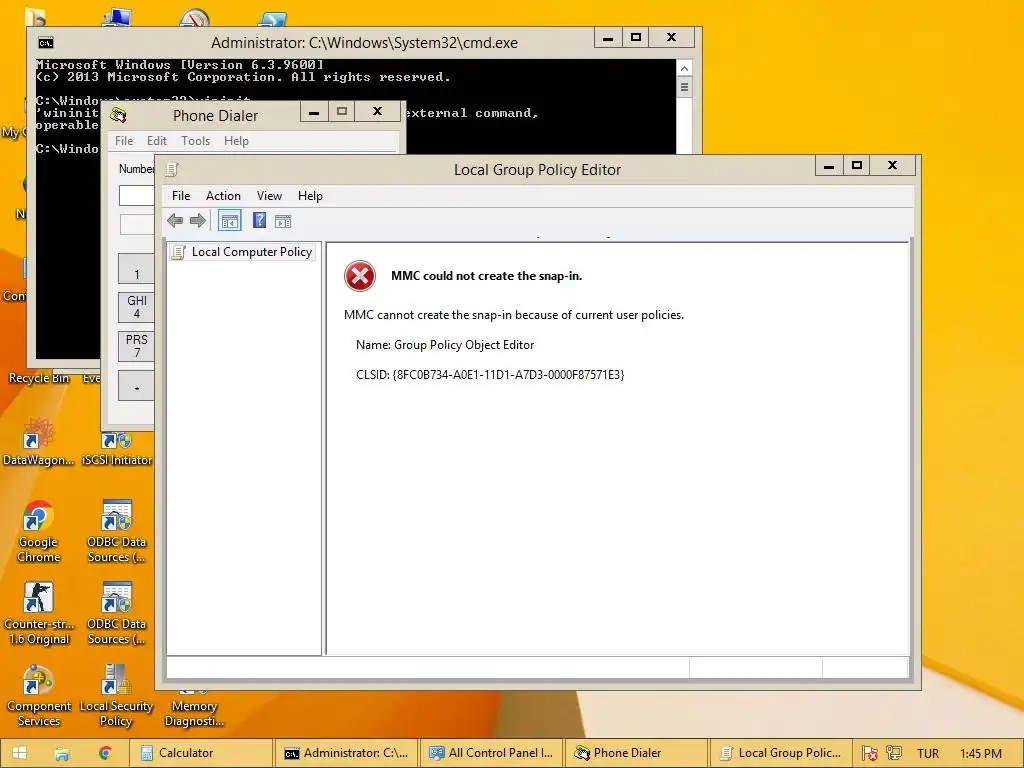Click the Windows Start button
The width and height of the screenshot is (1024, 768).
[x=20, y=754]
